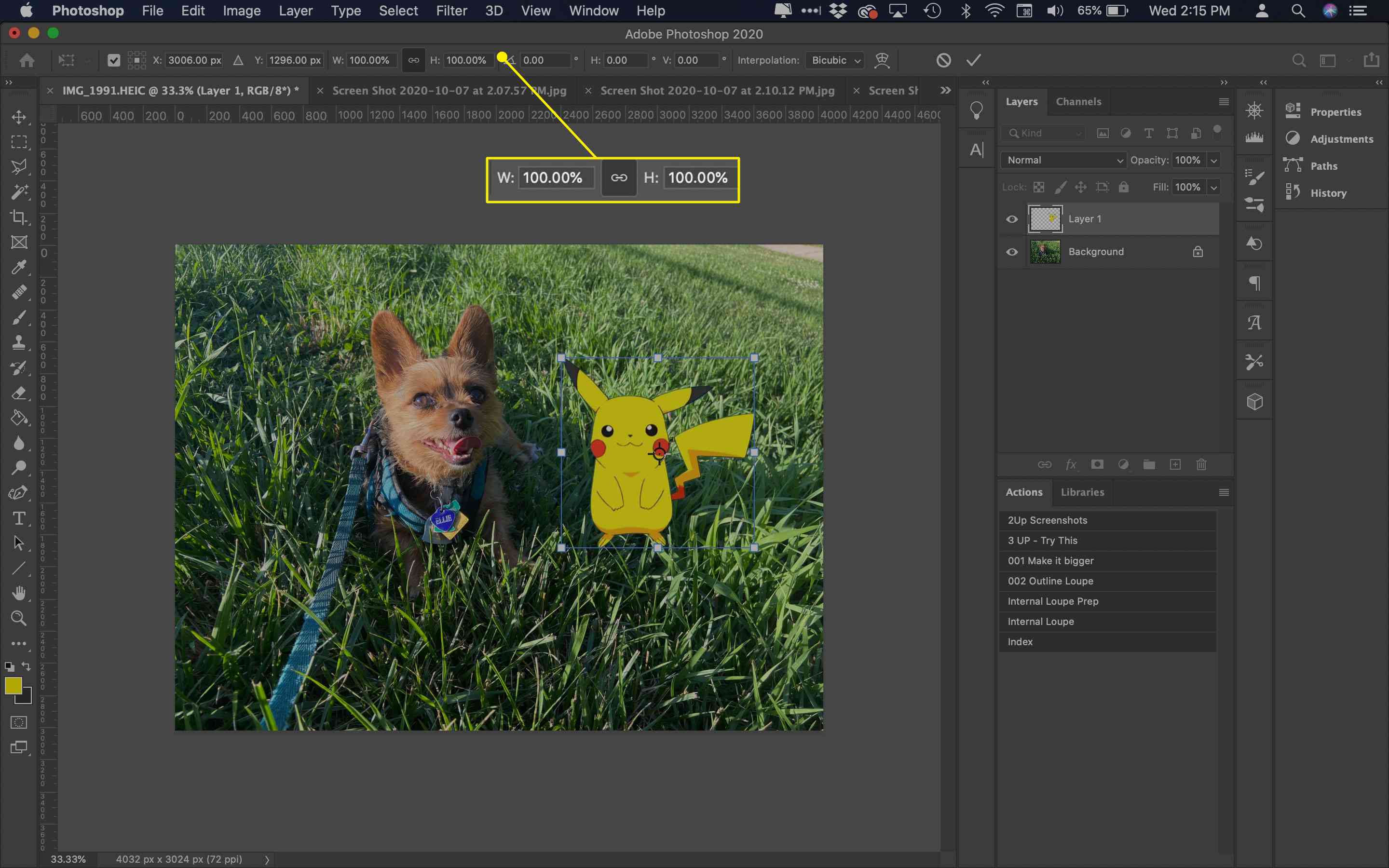
Task: Switch to the Libraries tab
Action: pos(1082,492)
